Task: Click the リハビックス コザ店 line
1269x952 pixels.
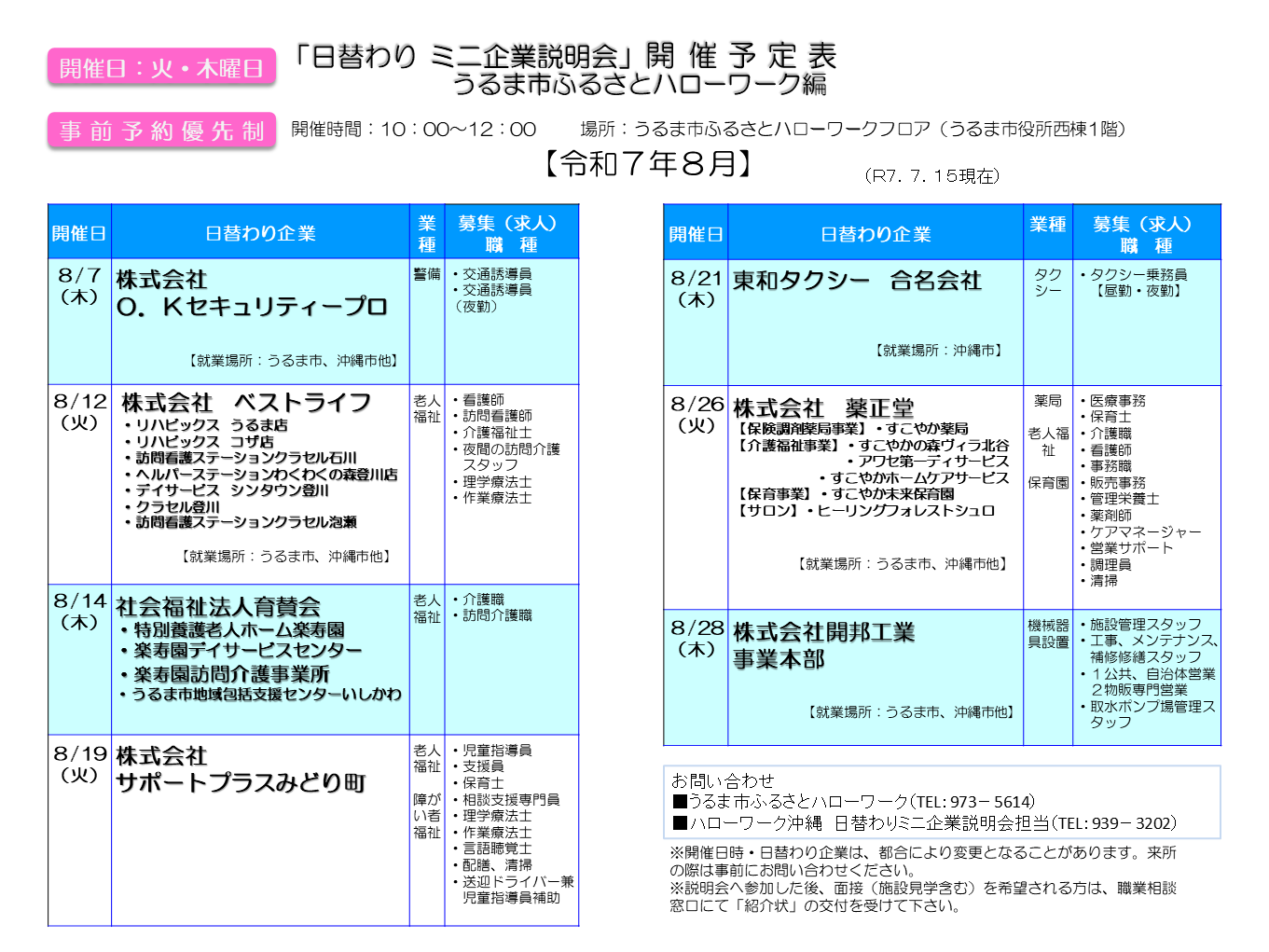Action: [200, 442]
